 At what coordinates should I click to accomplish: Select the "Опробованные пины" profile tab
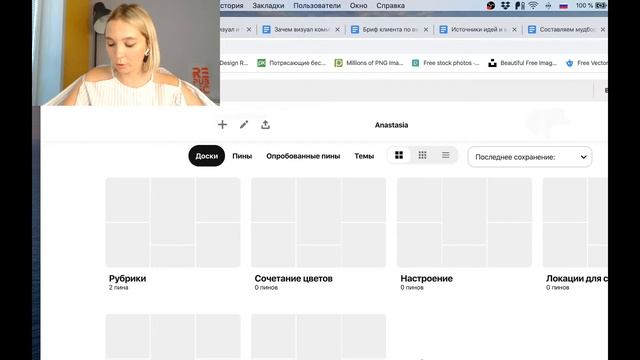303,156
